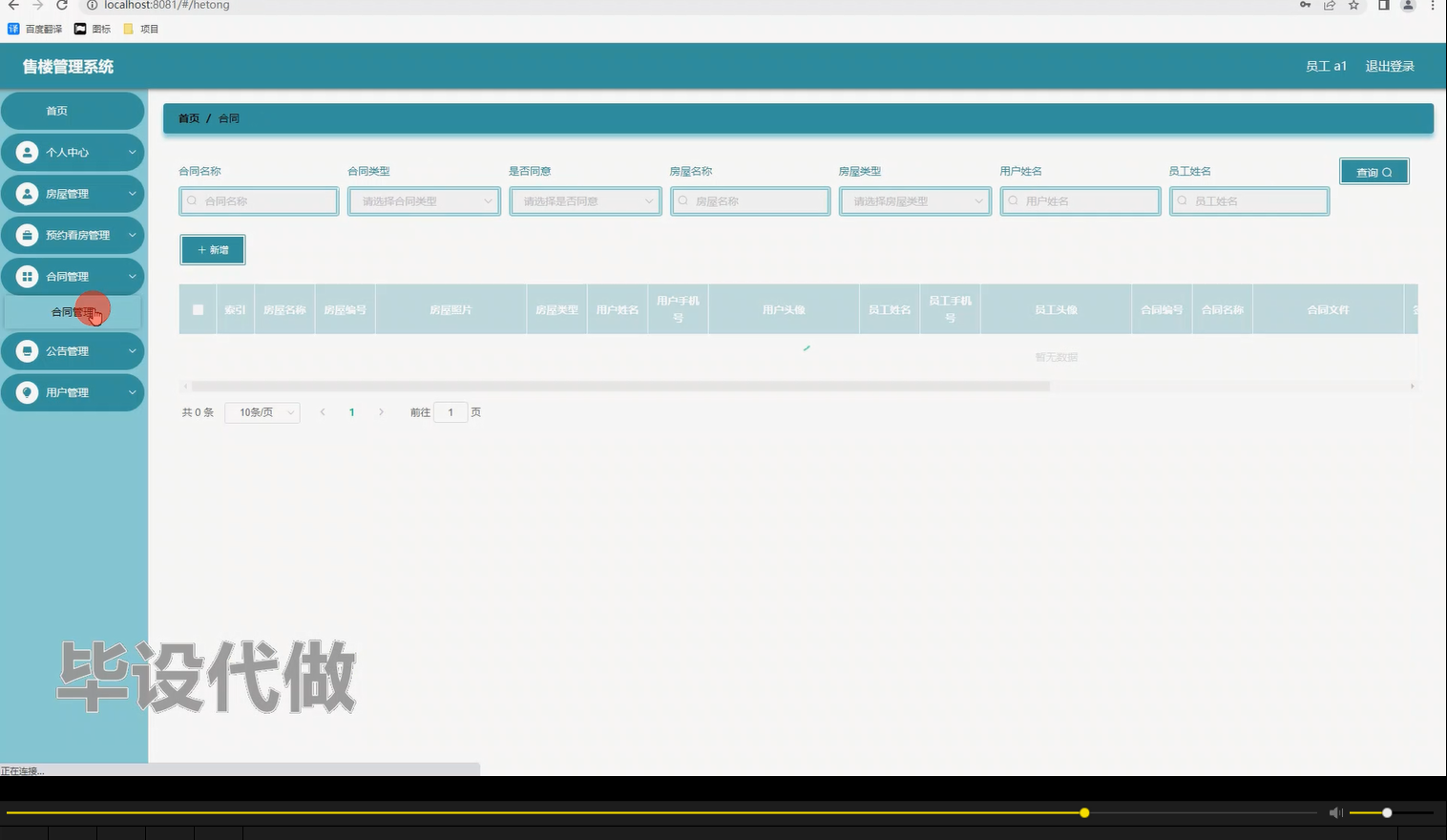This screenshot has height=840, width=1447.
Task: Go to previous page arrow in pagination
Action: pos(323,412)
